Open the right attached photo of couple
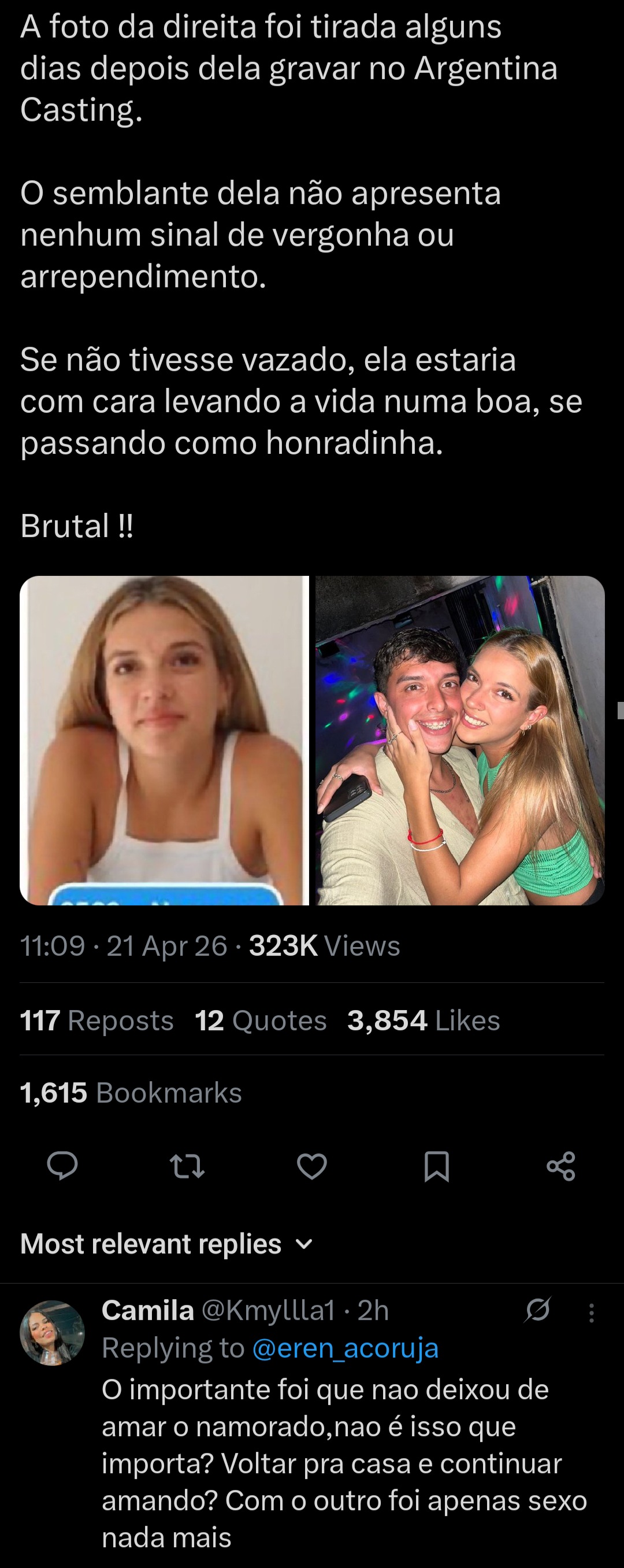The image size is (624, 1568). click(x=460, y=740)
